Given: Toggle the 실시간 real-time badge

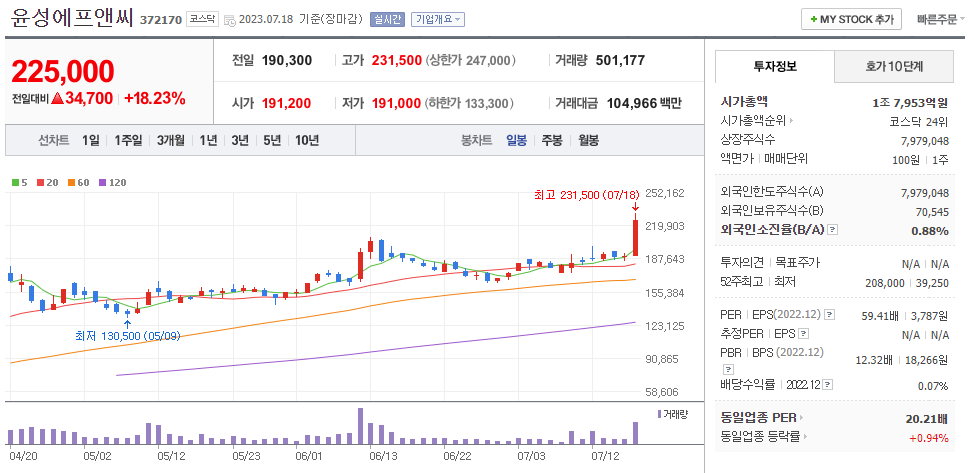Looking at the screenshot, I should point(387,19).
